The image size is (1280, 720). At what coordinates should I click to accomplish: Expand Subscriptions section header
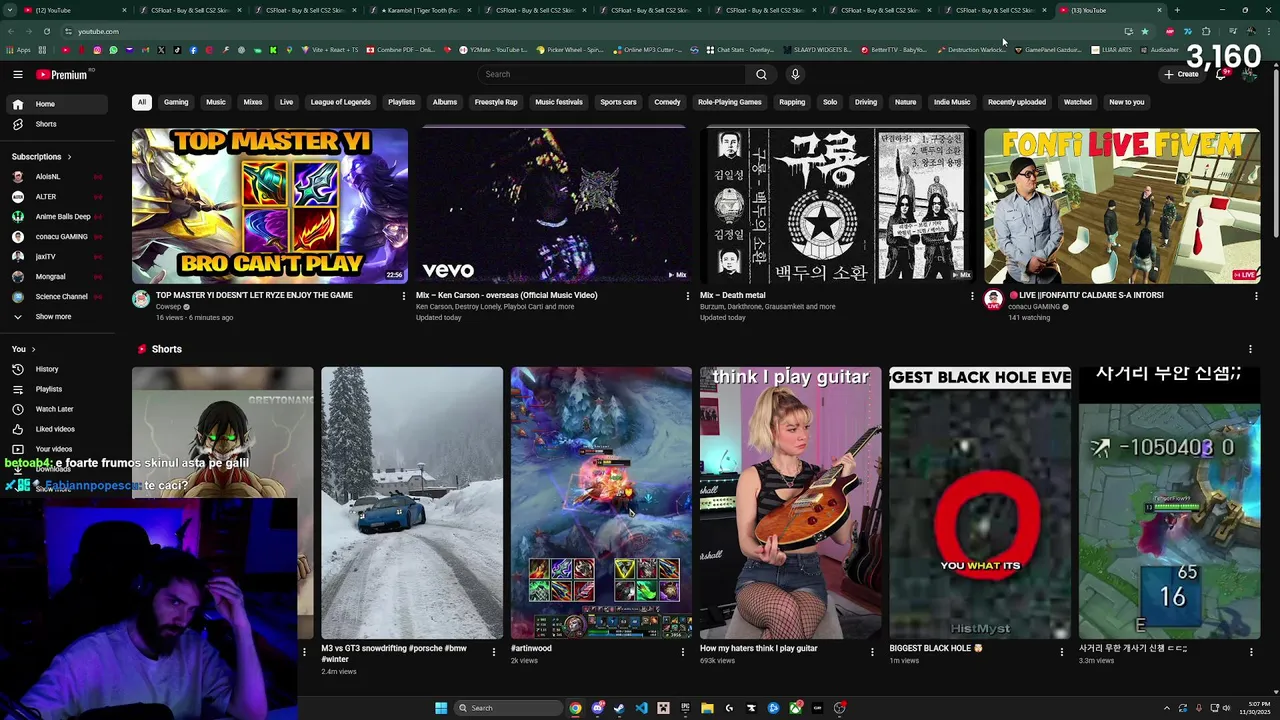pyautogui.click(x=42, y=157)
